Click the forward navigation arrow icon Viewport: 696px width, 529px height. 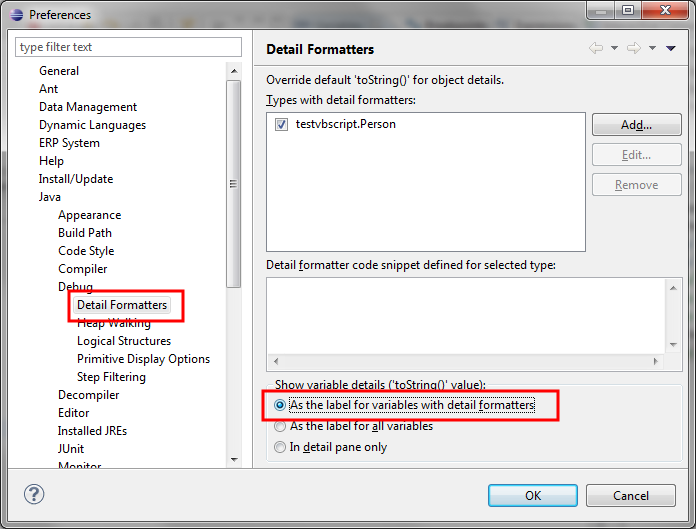tap(633, 48)
